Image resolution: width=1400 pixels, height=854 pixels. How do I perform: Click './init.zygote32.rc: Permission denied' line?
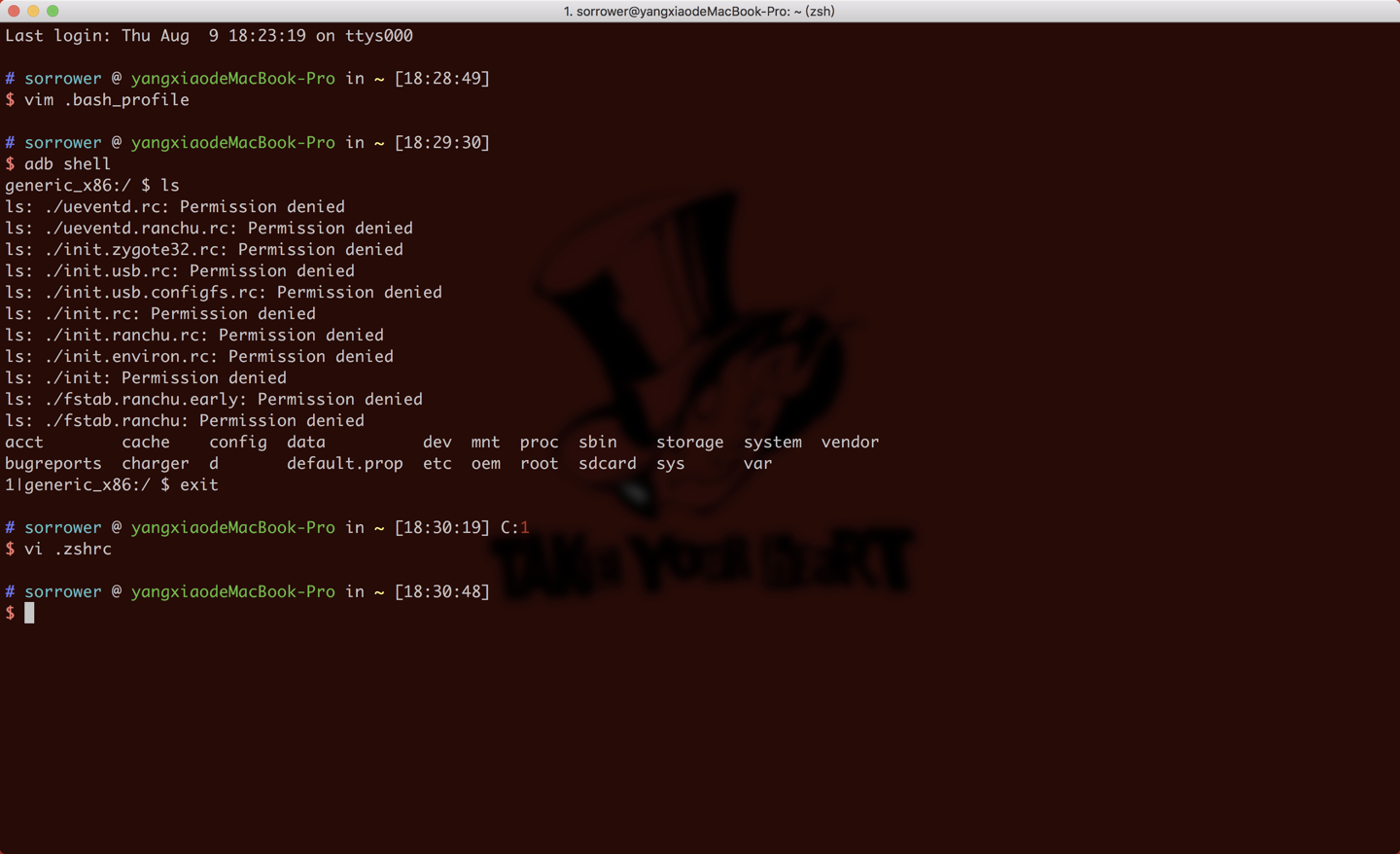click(204, 250)
